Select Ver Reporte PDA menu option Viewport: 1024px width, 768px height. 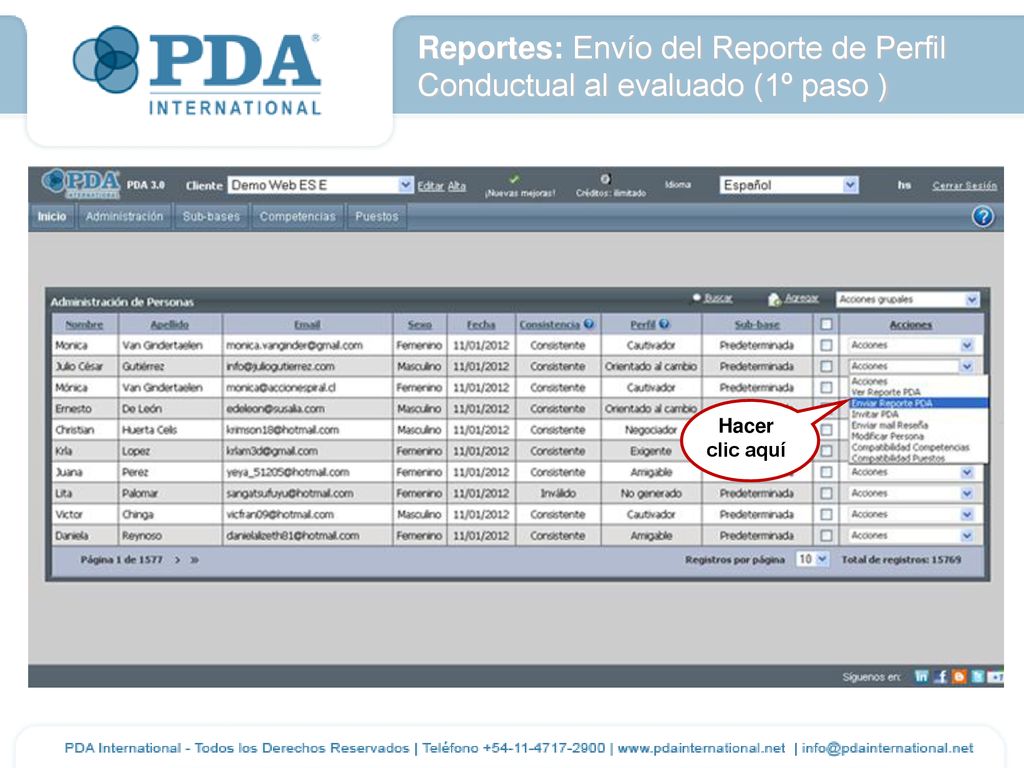point(918,392)
